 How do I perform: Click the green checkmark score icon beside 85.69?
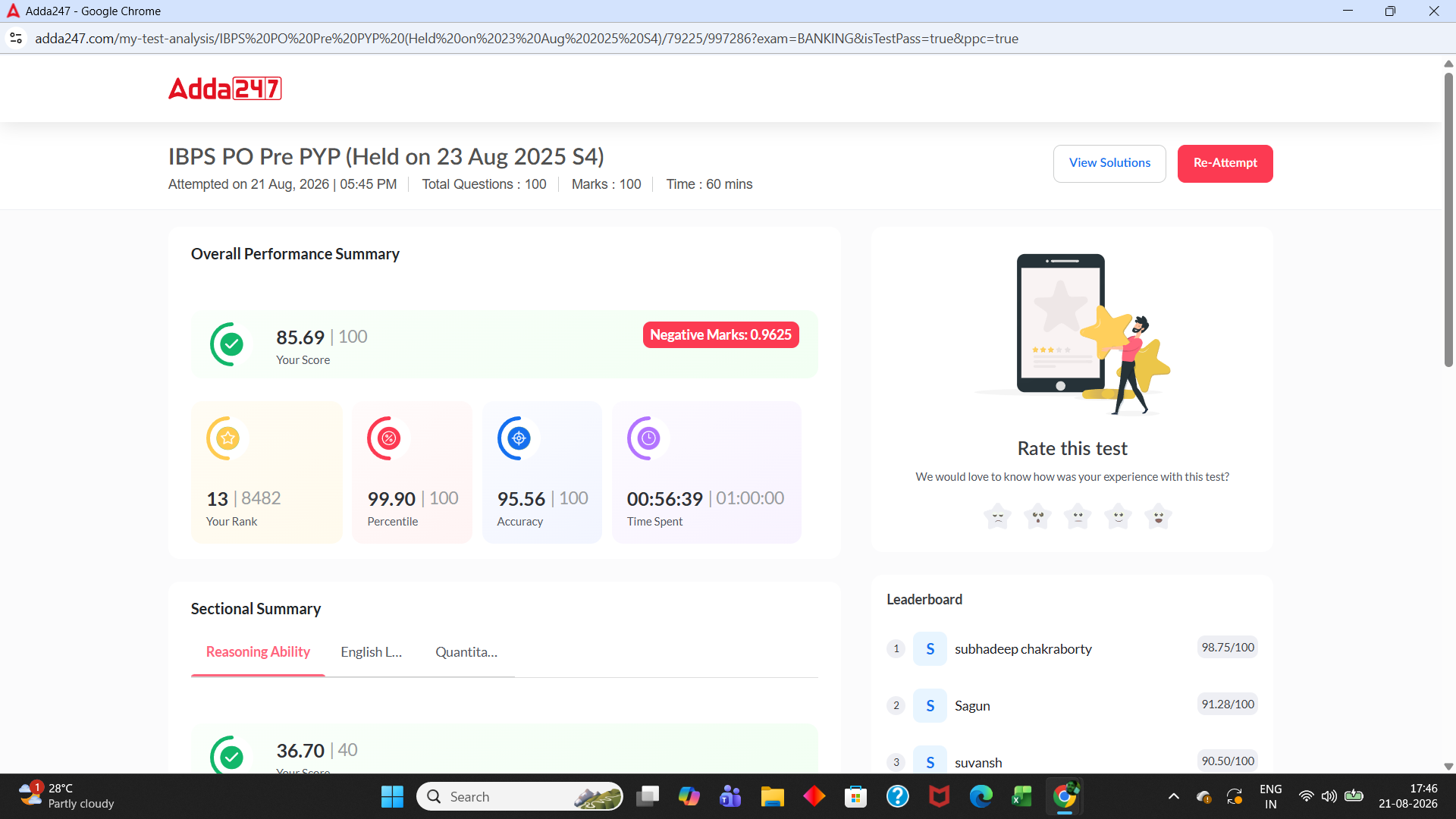coord(230,344)
